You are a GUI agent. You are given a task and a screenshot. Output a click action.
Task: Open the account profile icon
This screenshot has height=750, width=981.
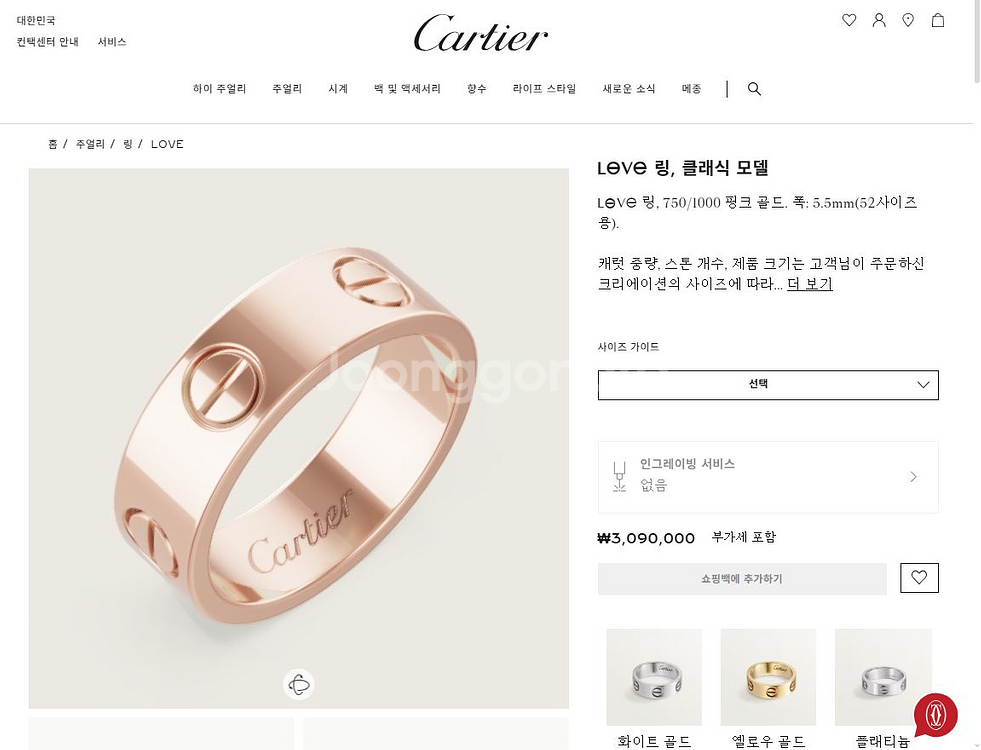click(879, 20)
